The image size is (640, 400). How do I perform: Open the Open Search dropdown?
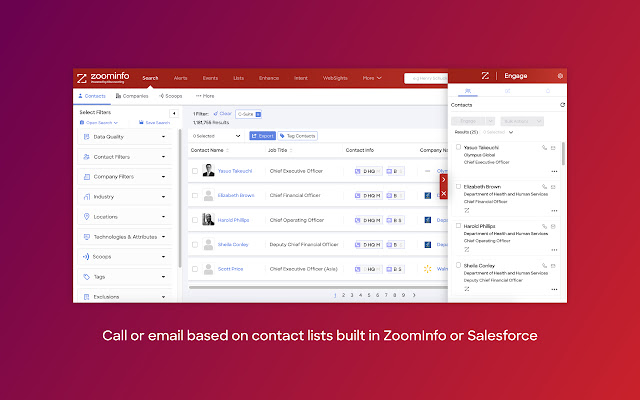[99, 122]
